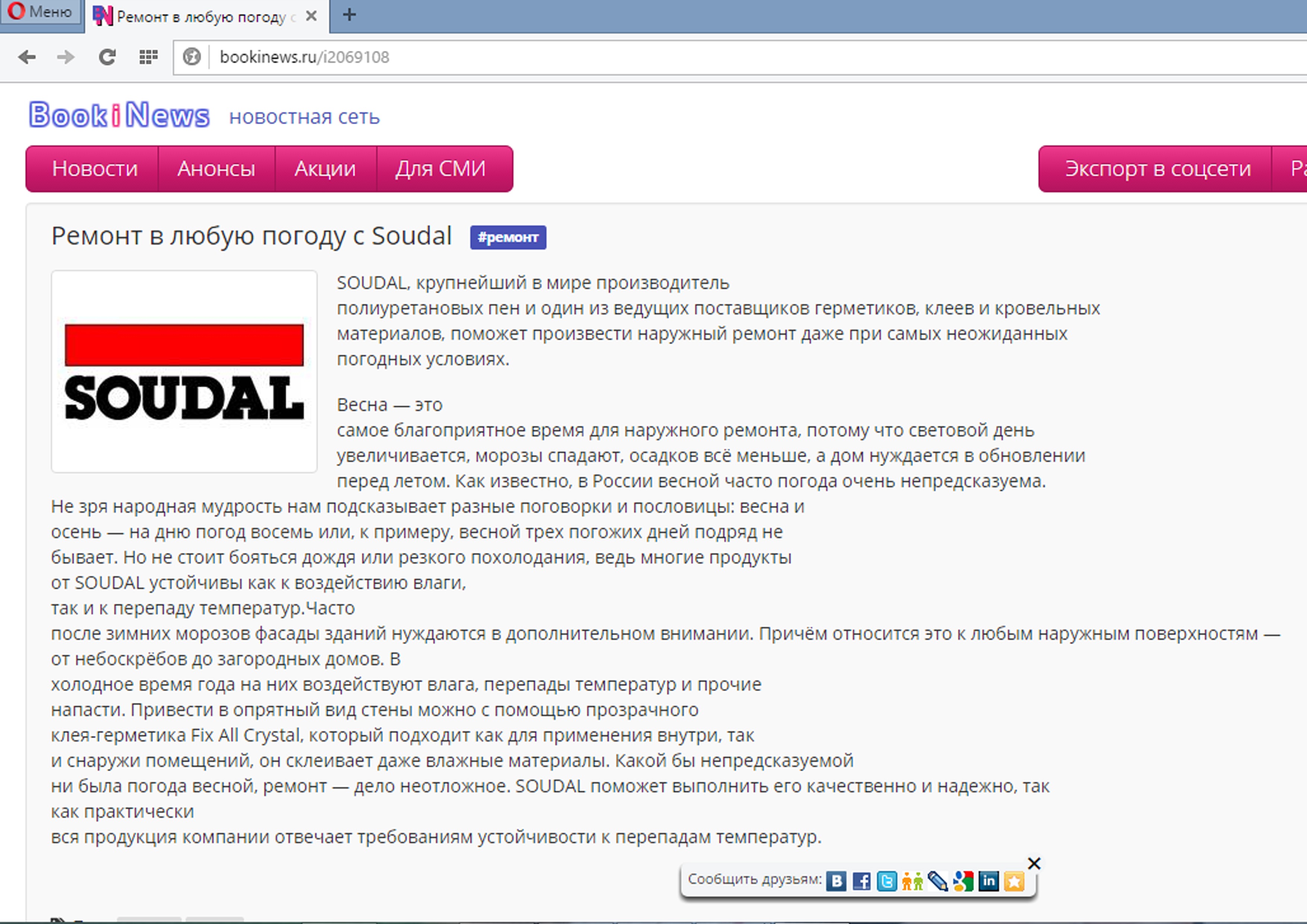Click the text line 'Весна — это'
Viewport: 1307px width, 924px height.
tap(390, 405)
